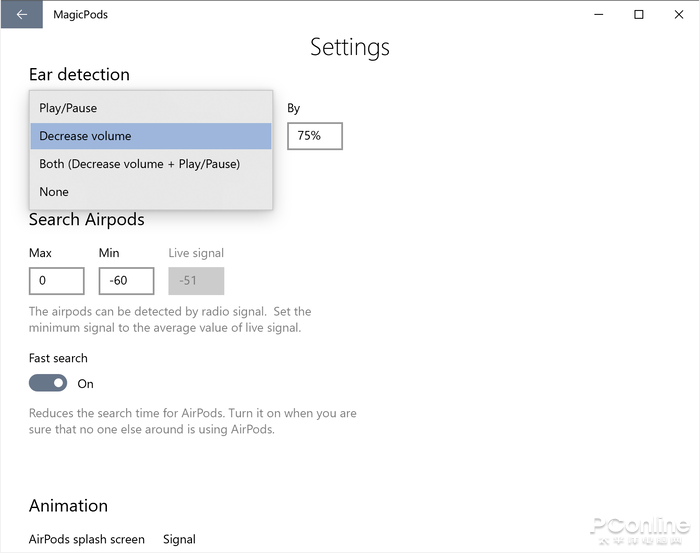The width and height of the screenshot is (700, 553).
Task: Click the back arrow button
Action: coord(21,15)
